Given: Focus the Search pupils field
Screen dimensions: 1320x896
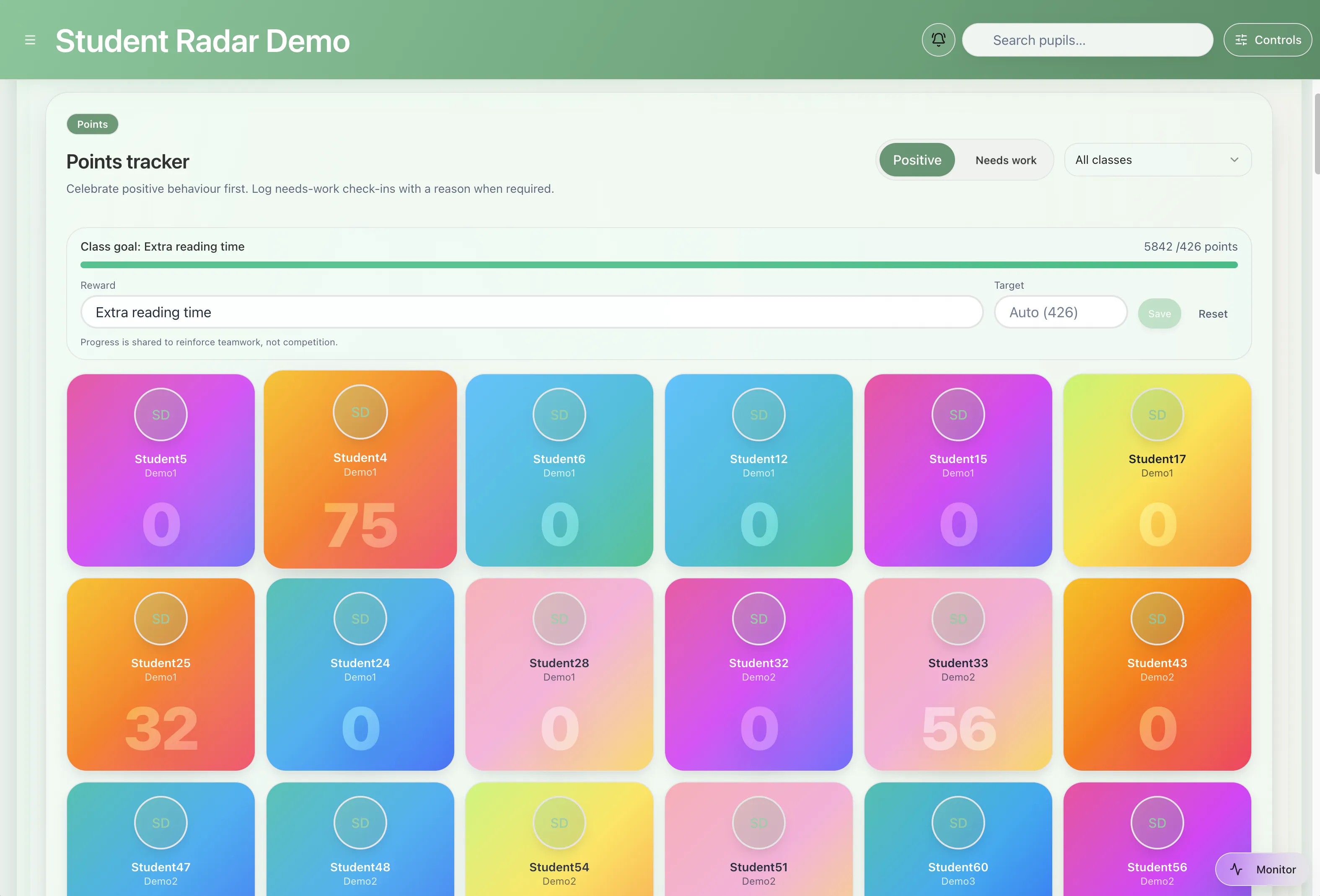Looking at the screenshot, I should point(1087,40).
